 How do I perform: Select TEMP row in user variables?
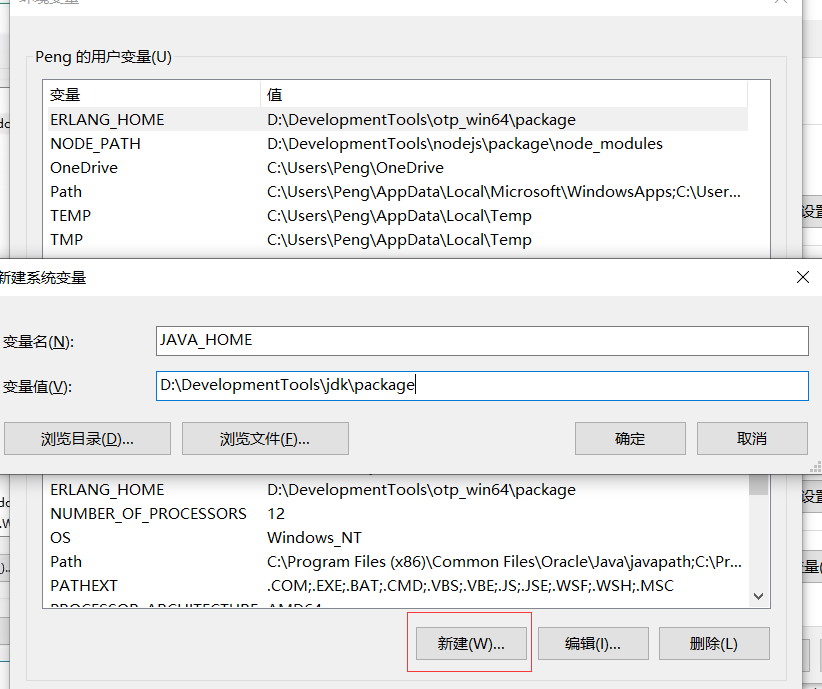tap(398, 216)
